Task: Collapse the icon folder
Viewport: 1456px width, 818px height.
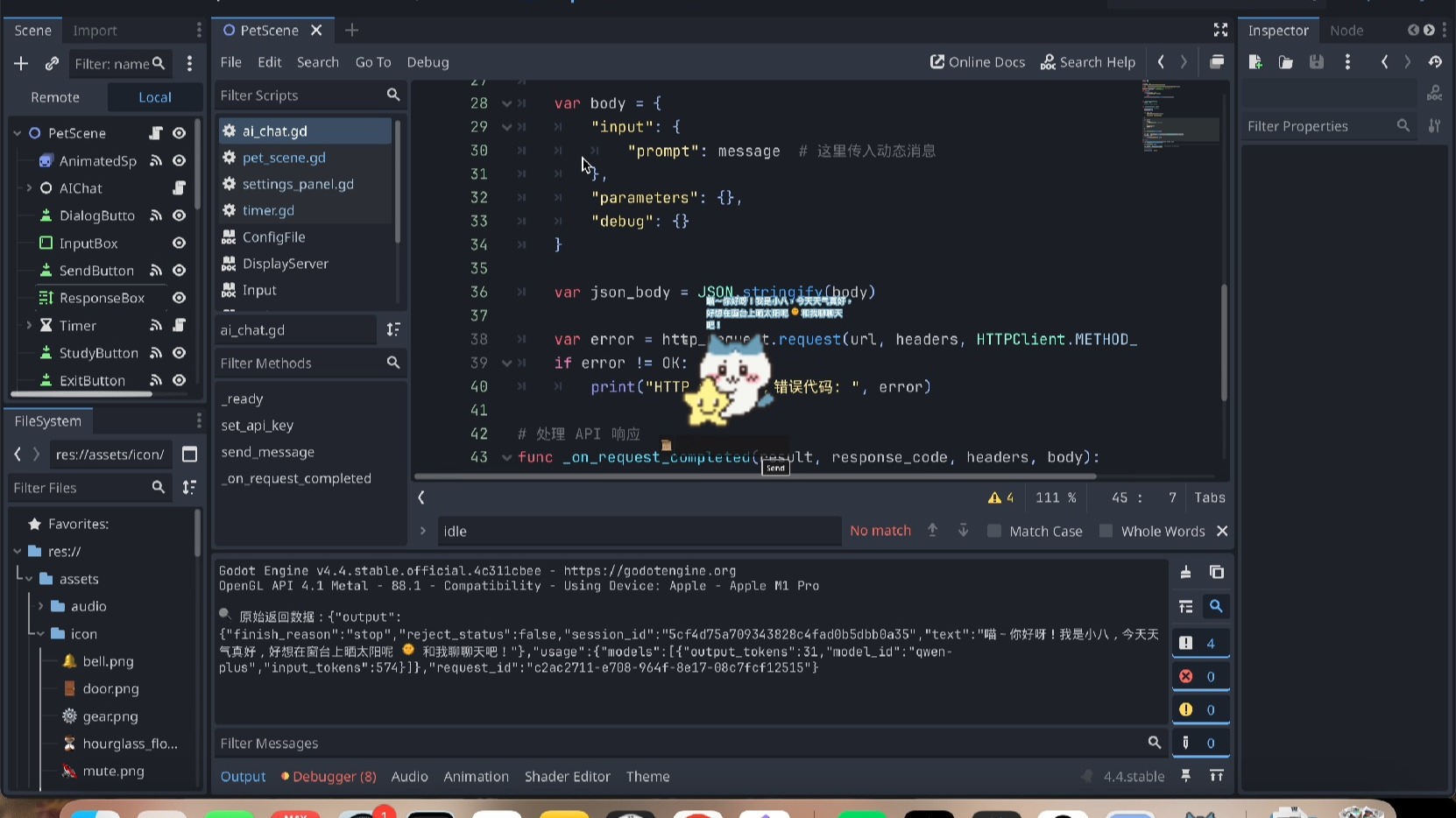Action: [40, 634]
